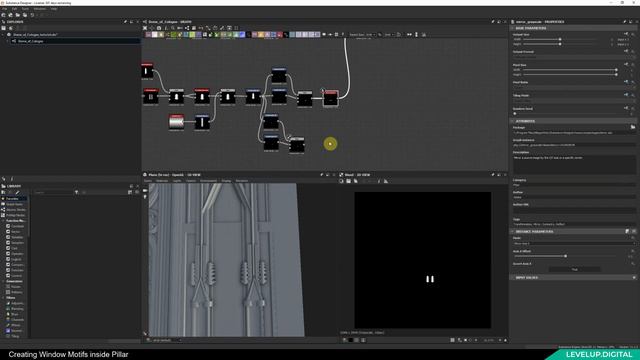Click the light bulb icon in 3D view
Screen dimensions: 640x360
point(145,197)
